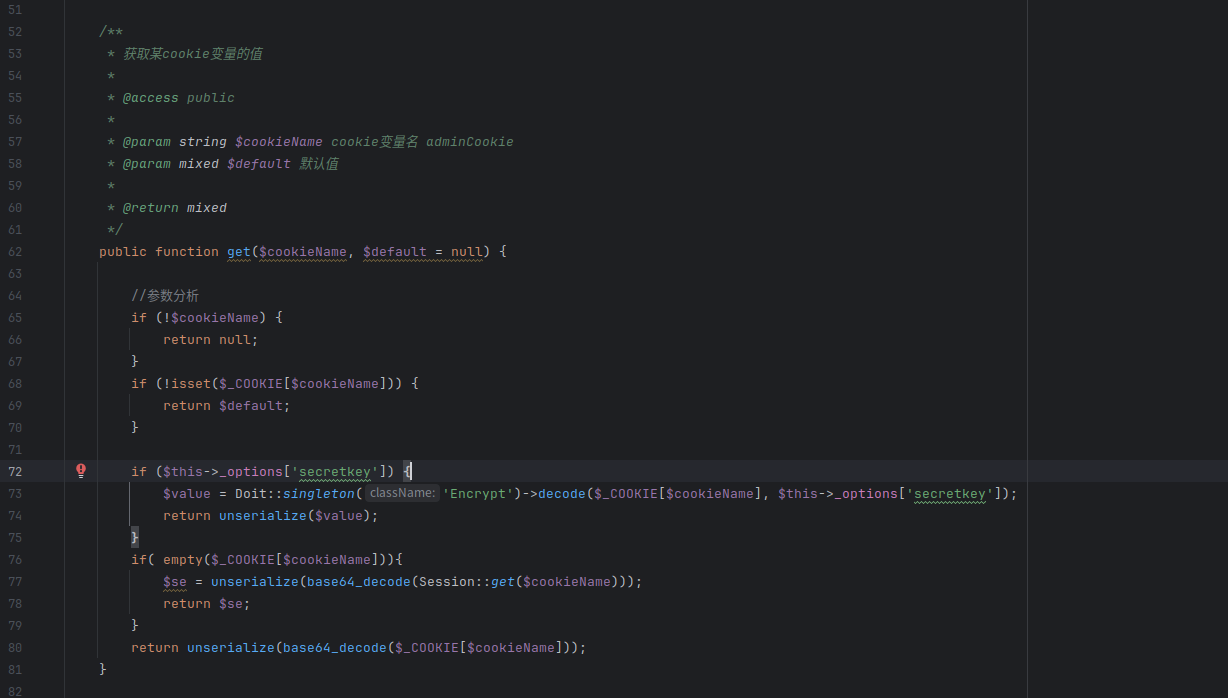The width and height of the screenshot is (1228, 698).
Task: Click the public keyword on line 62
Action: [123, 251]
